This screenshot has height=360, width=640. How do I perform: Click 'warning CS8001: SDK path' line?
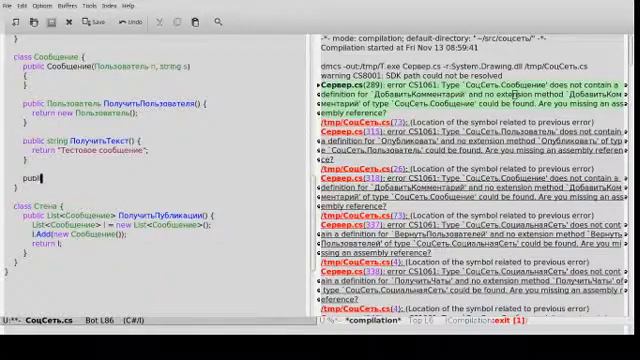pyautogui.click(x=411, y=76)
